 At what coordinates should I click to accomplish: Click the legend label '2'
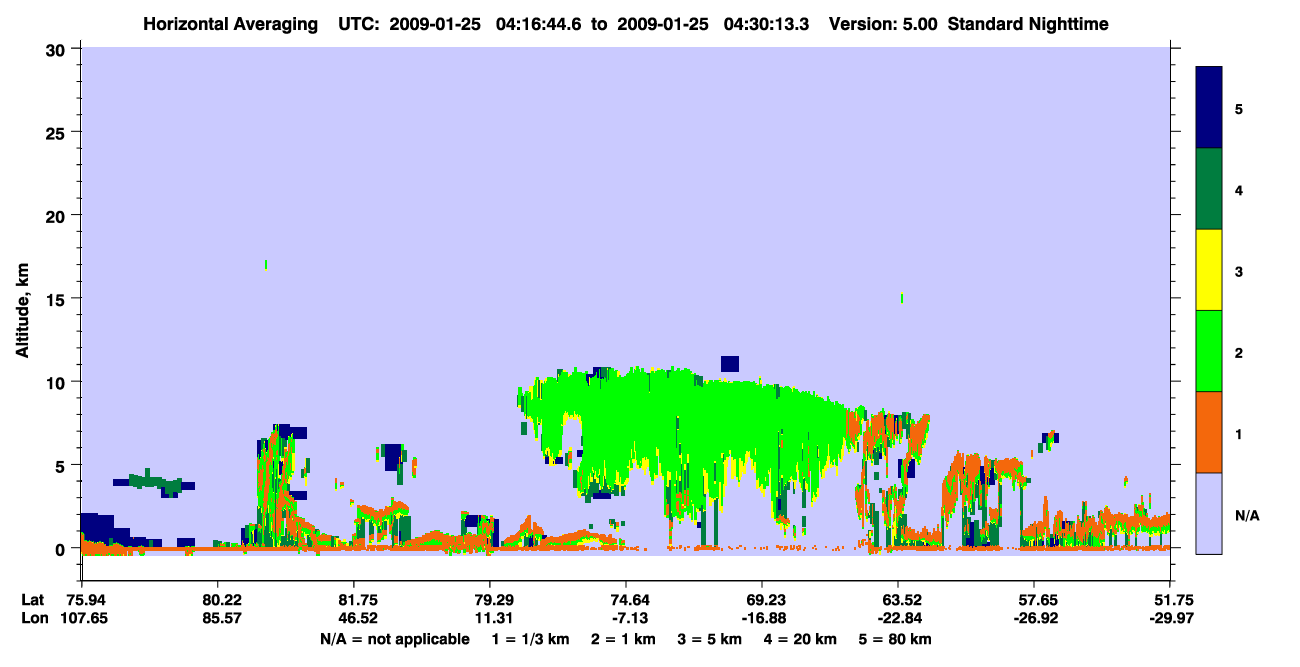coord(1239,353)
